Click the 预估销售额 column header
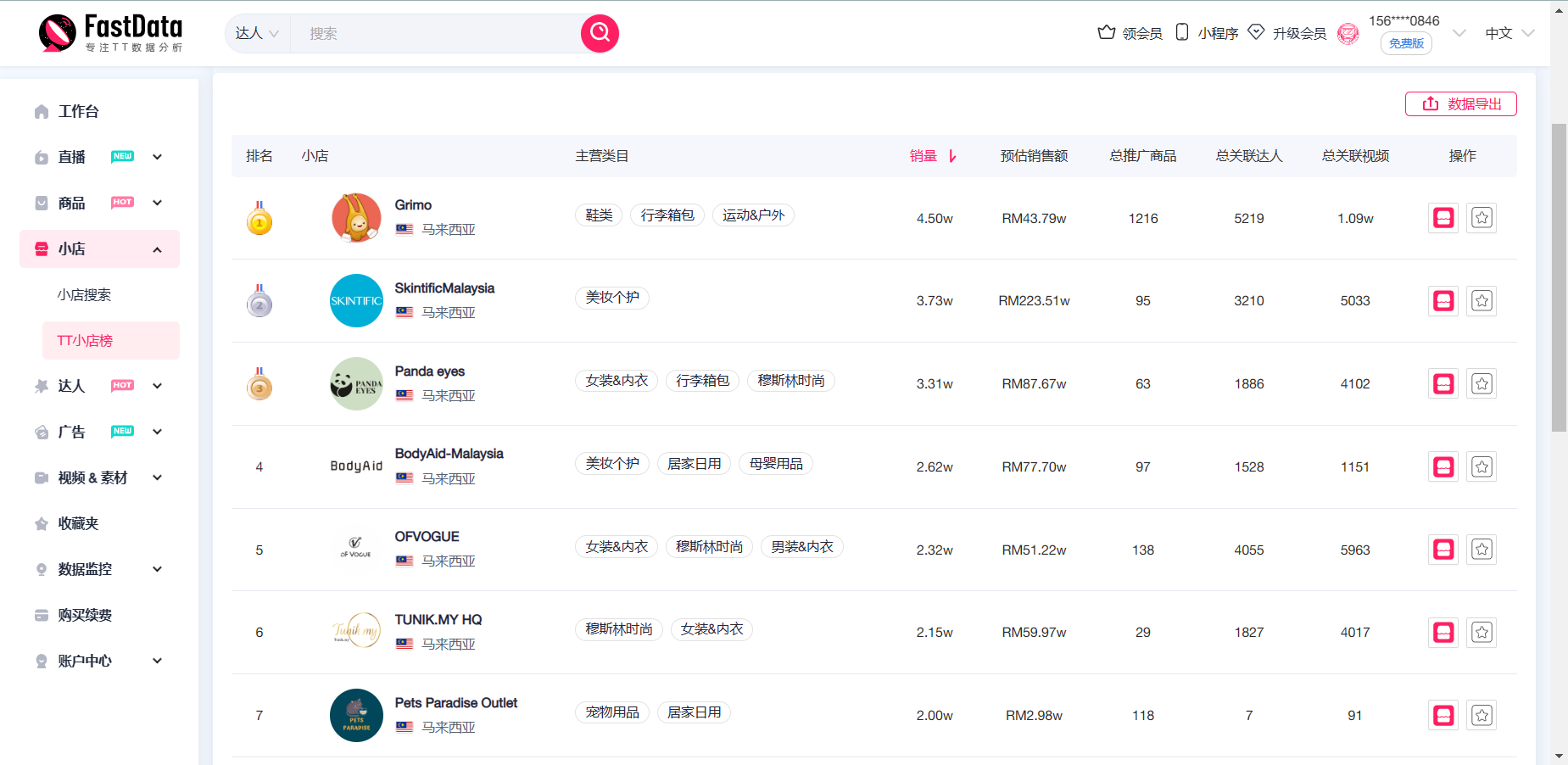1568x765 pixels. [x=1034, y=156]
